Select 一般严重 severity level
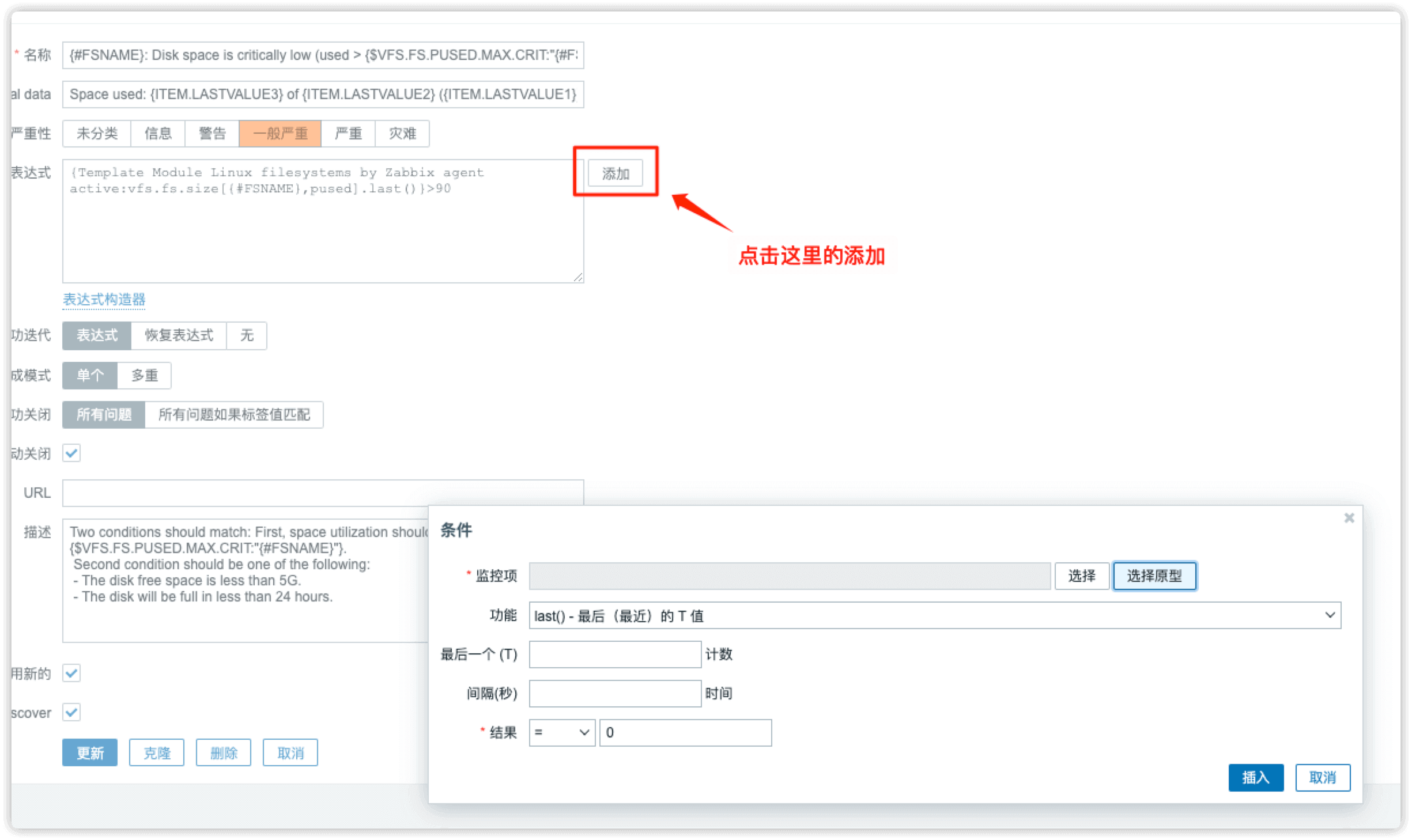The height and width of the screenshot is (840, 1412). tap(280, 134)
